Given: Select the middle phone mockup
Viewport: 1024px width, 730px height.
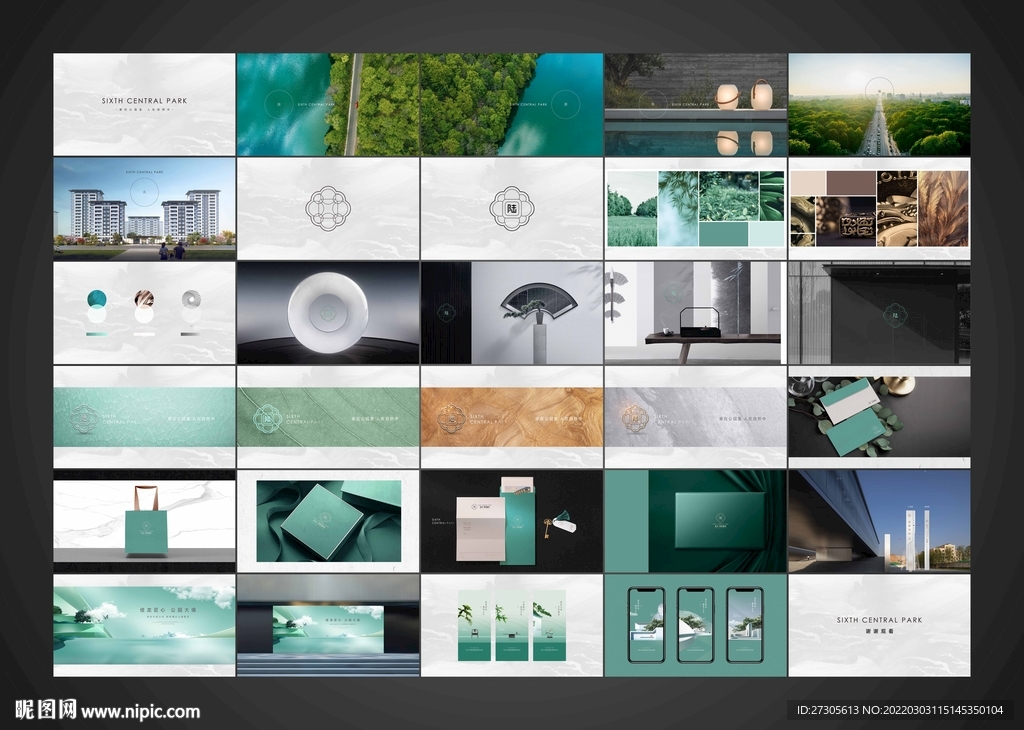Looking at the screenshot, I should point(696,624).
